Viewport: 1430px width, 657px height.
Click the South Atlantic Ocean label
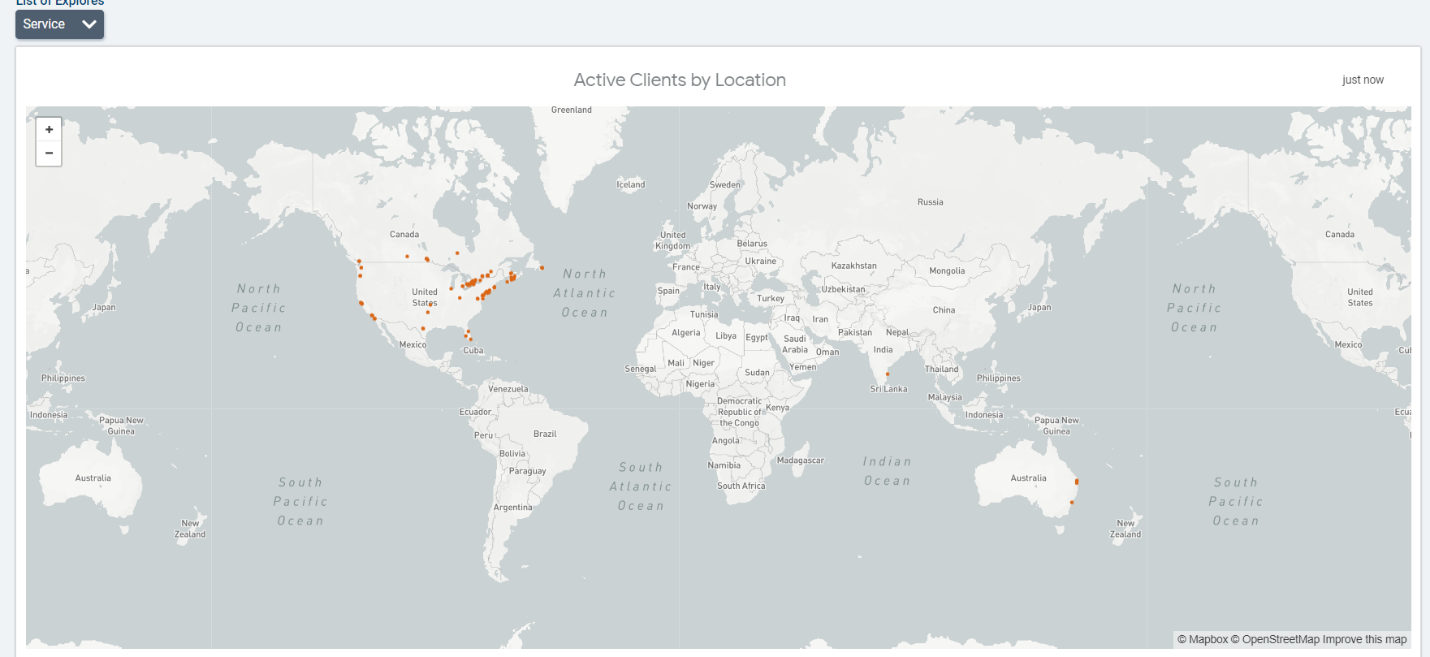coord(640,486)
